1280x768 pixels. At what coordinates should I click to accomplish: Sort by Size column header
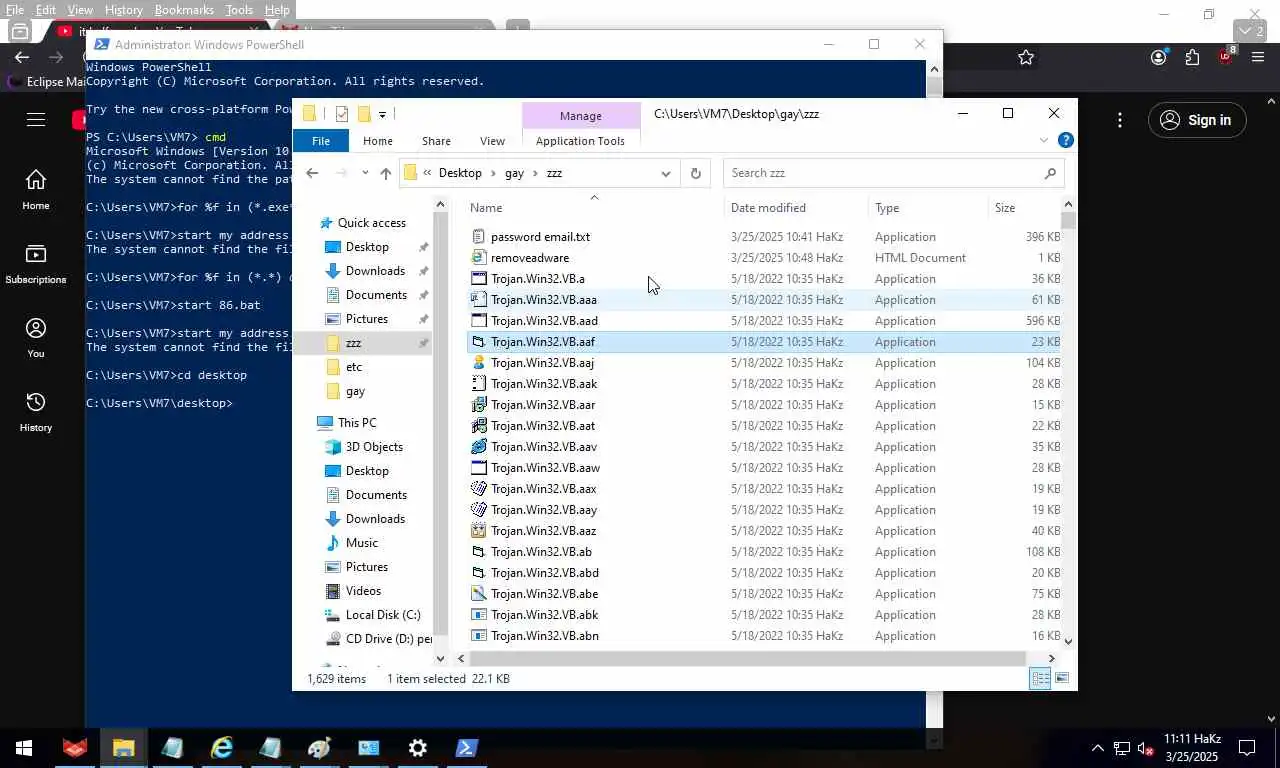(x=1005, y=208)
